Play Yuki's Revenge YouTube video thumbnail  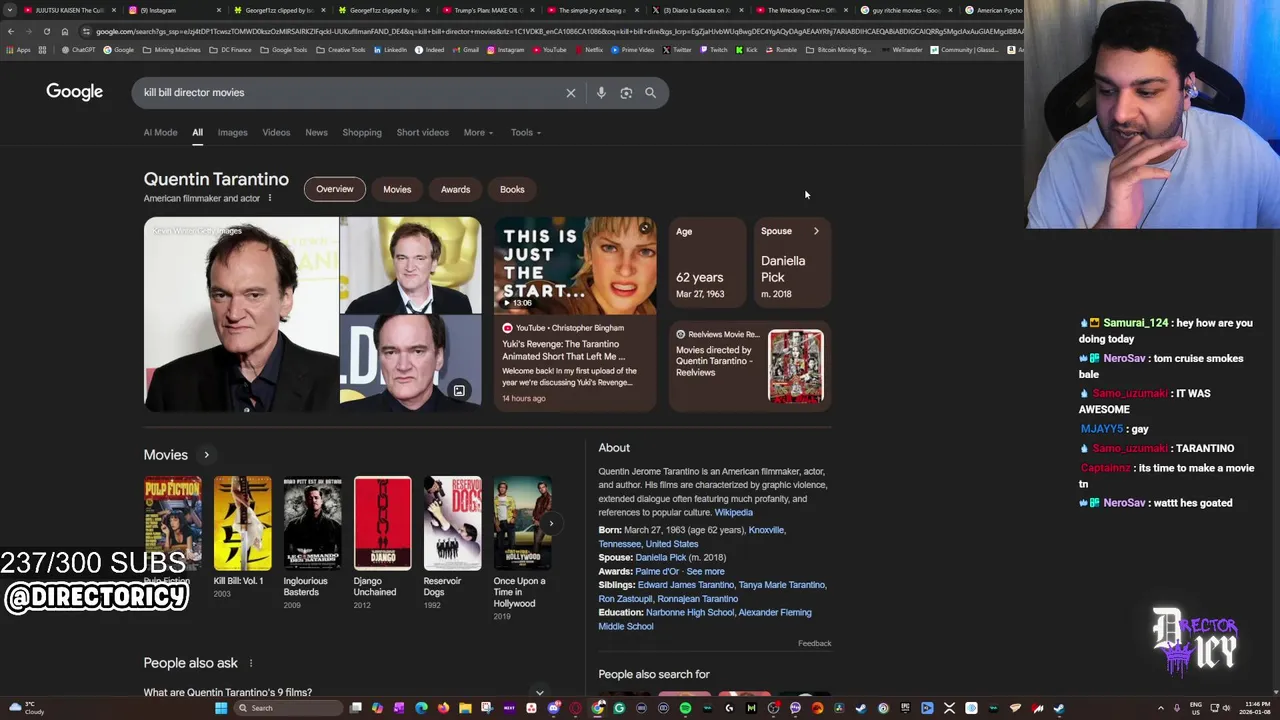[x=575, y=265]
